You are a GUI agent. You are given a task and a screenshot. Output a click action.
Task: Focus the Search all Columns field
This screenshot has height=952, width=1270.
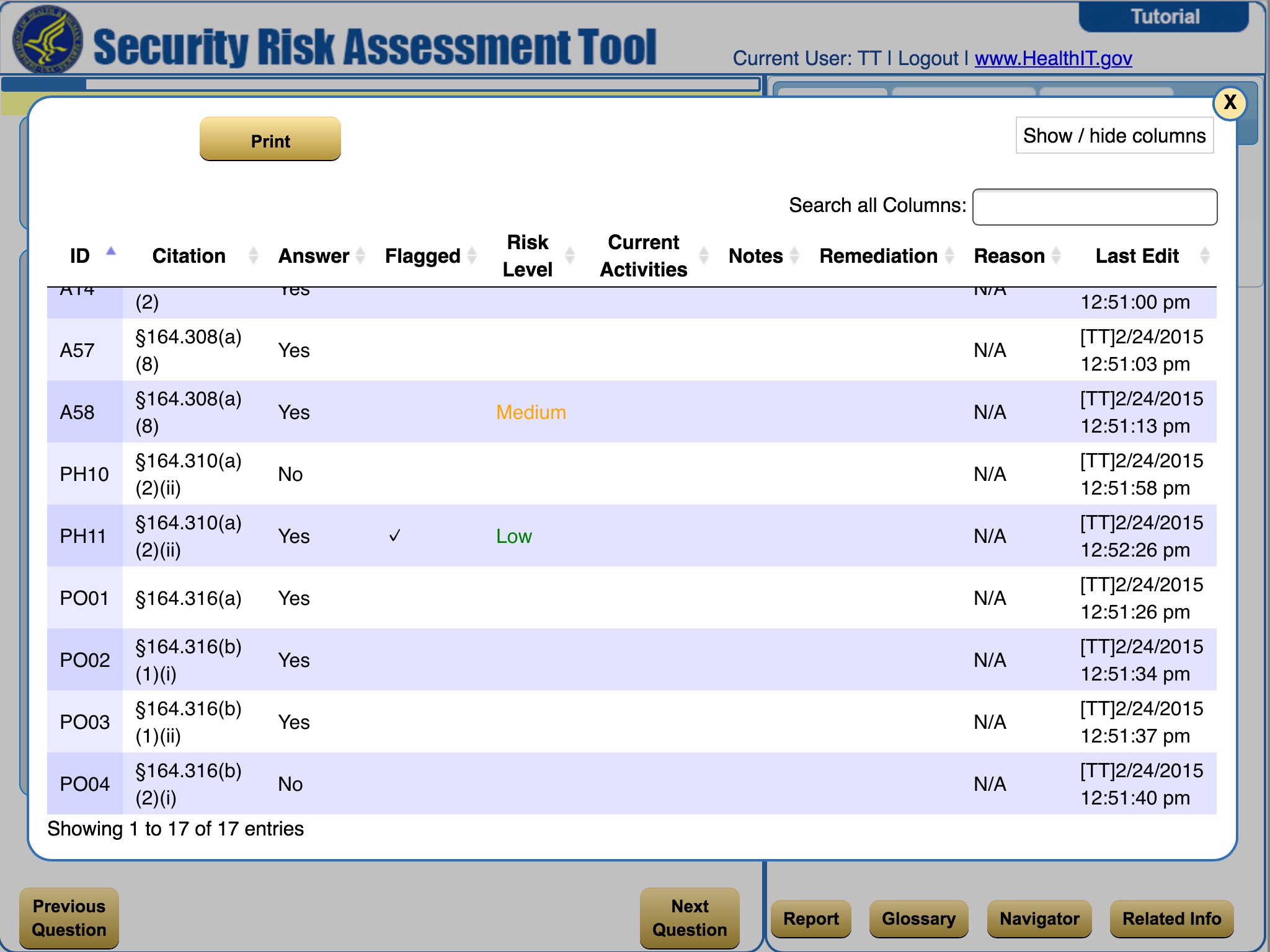(x=1095, y=207)
